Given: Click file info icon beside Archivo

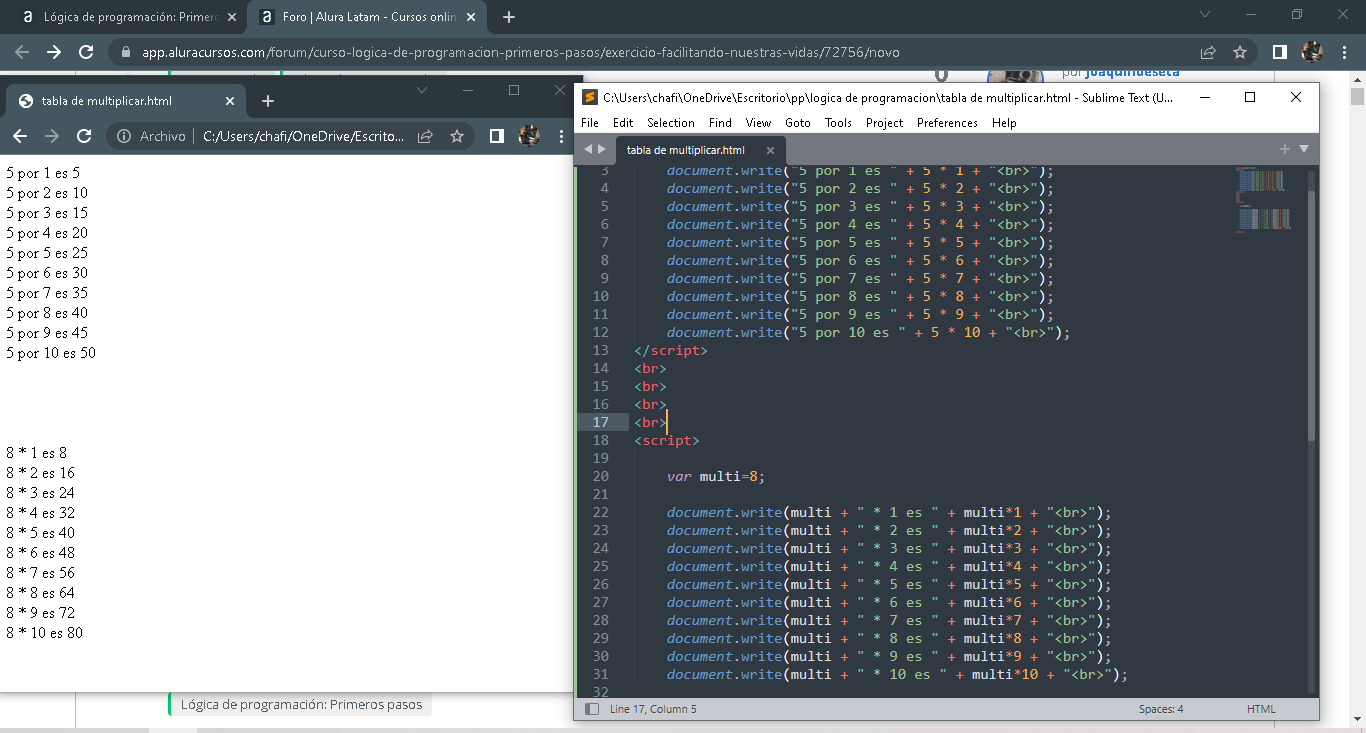Looking at the screenshot, I should point(124,136).
